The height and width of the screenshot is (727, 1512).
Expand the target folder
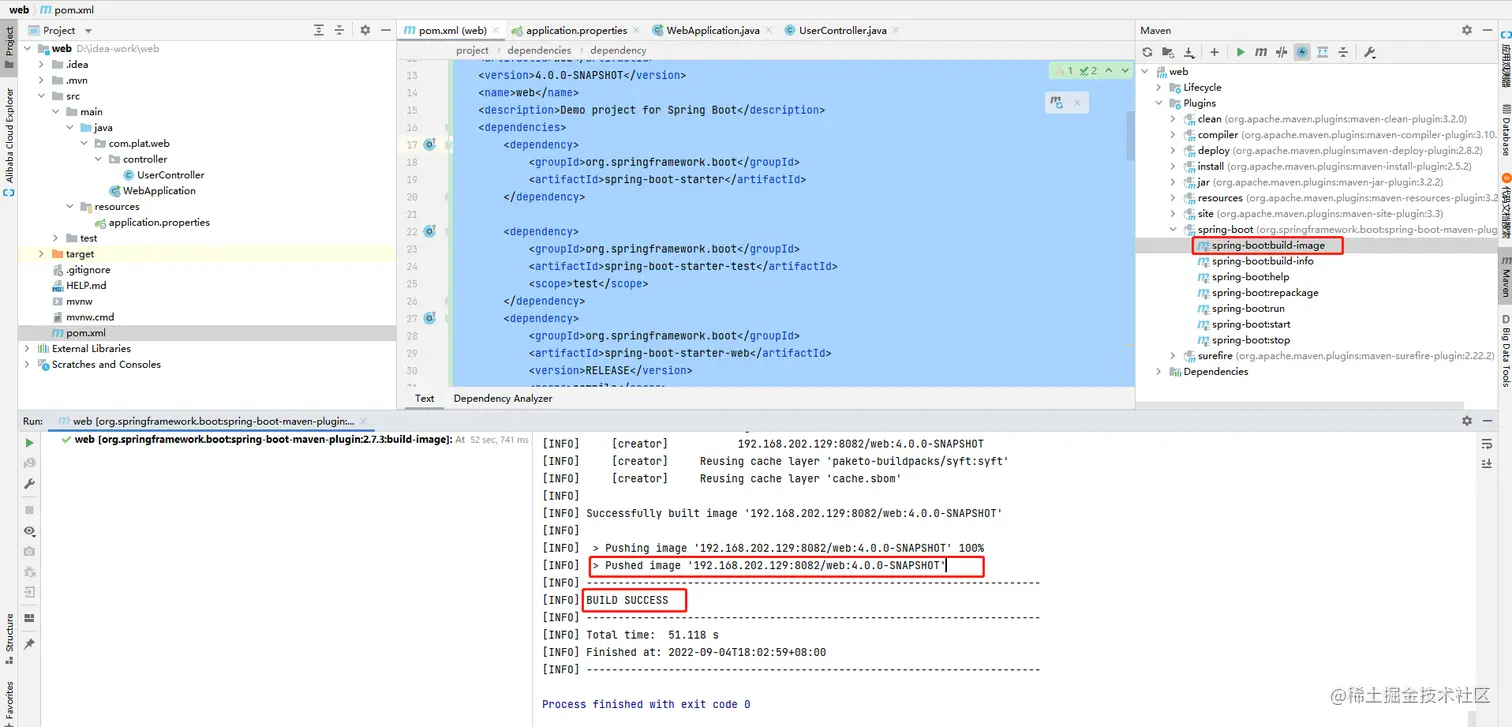click(x=41, y=254)
